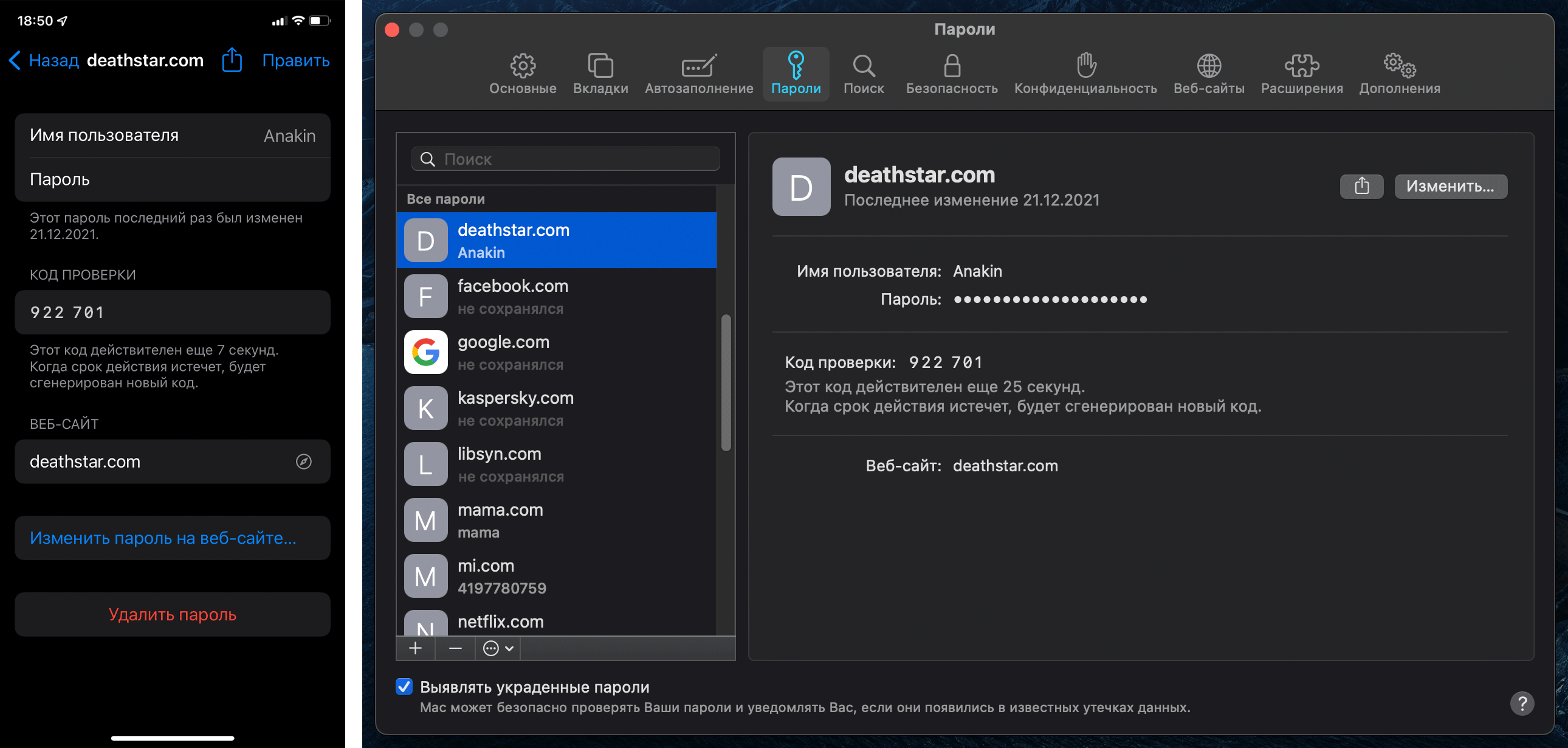Click the iPhone battery status icon
Screen dimensions: 1568x748
tap(320, 21)
